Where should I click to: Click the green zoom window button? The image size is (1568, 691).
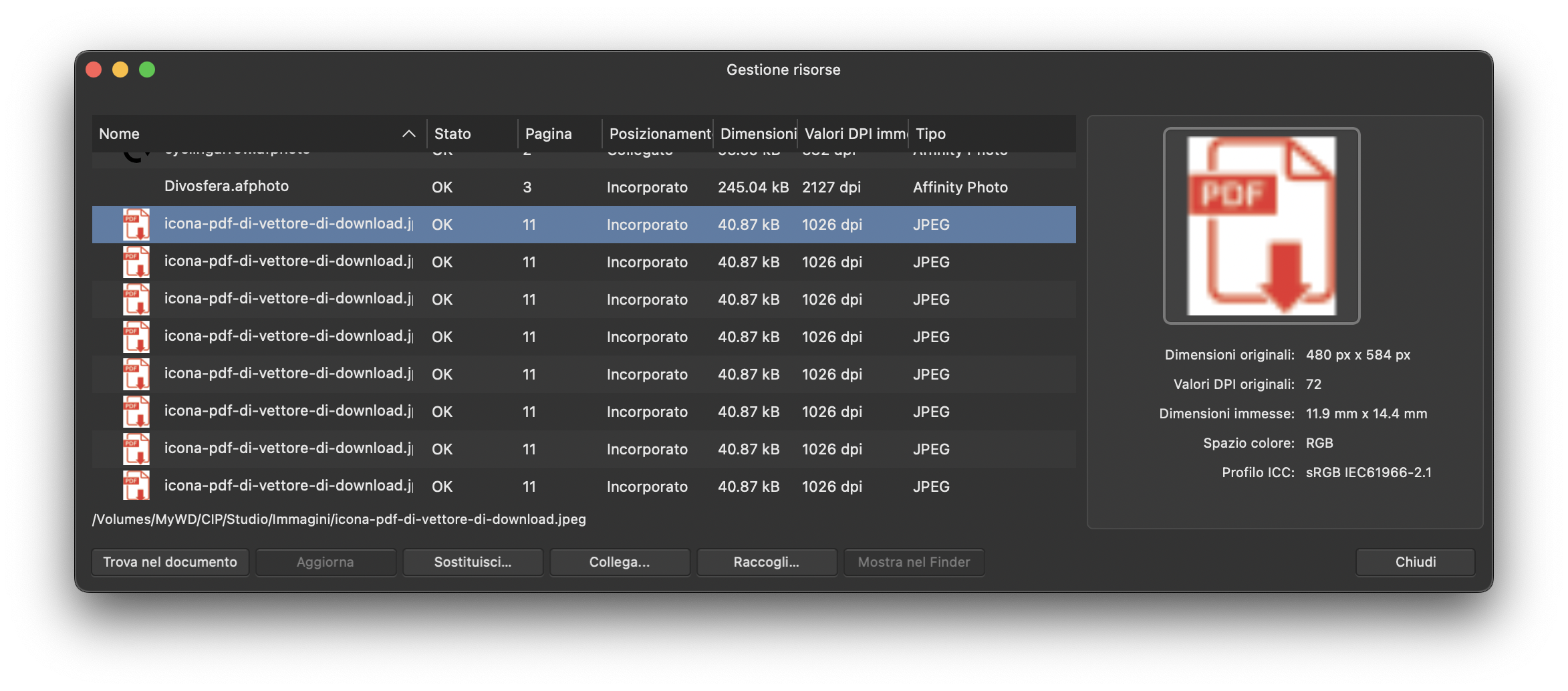(147, 70)
